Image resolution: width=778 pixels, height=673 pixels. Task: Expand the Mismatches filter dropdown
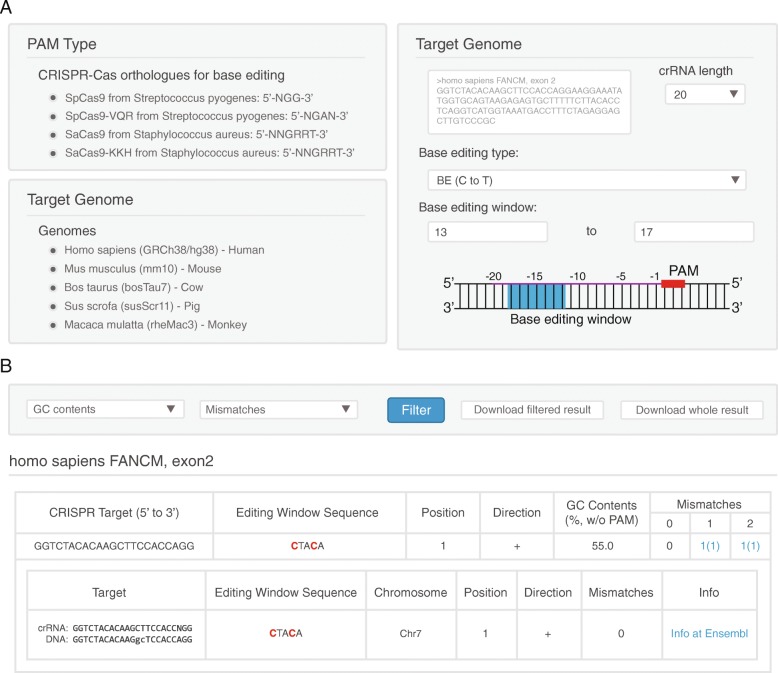click(x=278, y=409)
